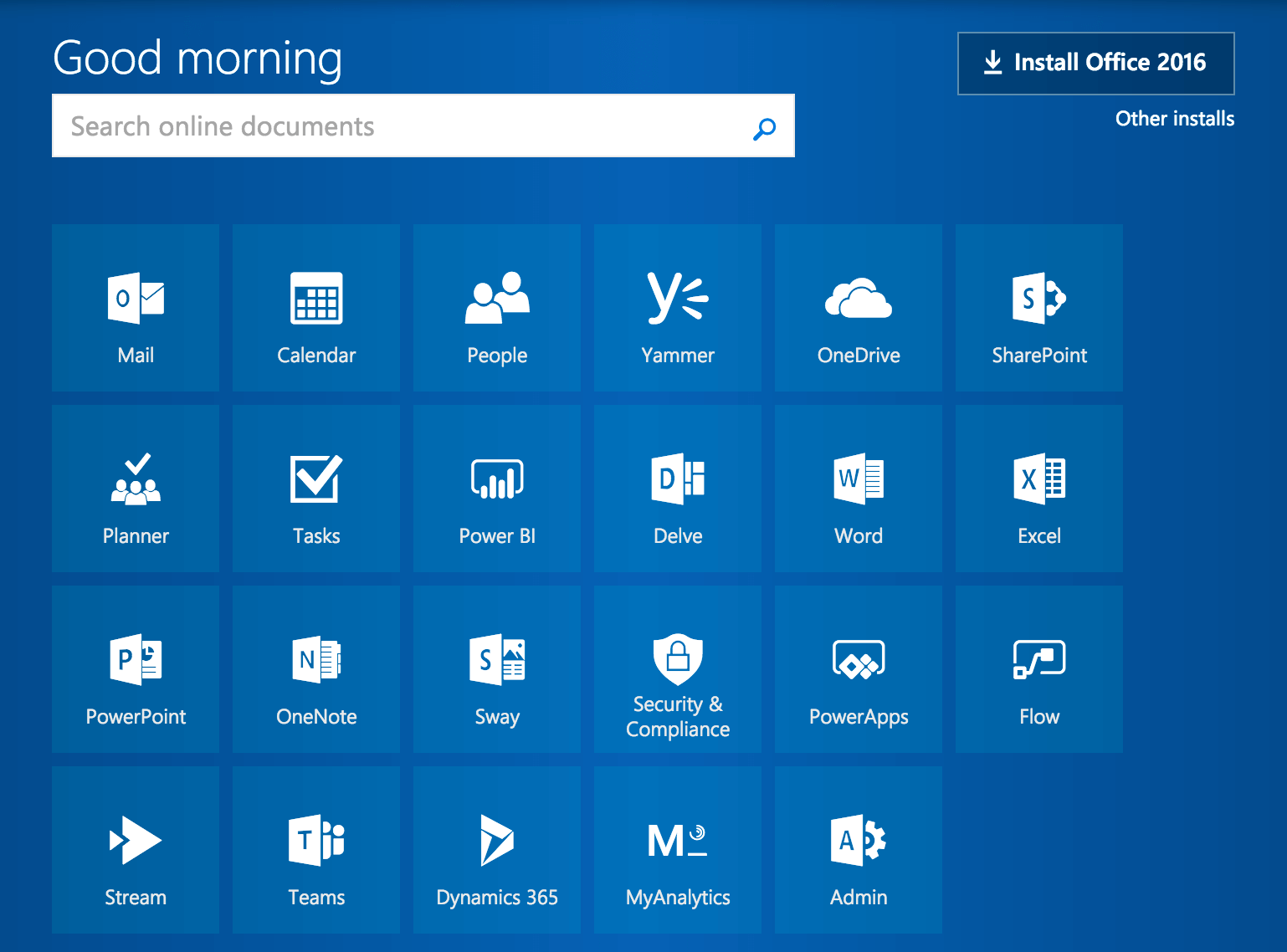Open the Mail app
This screenshot has width=1287, height=952.
[x=135, y=308]
